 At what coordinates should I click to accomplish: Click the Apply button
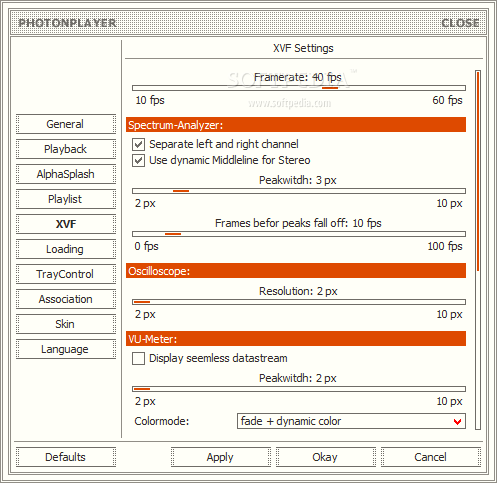220,457
